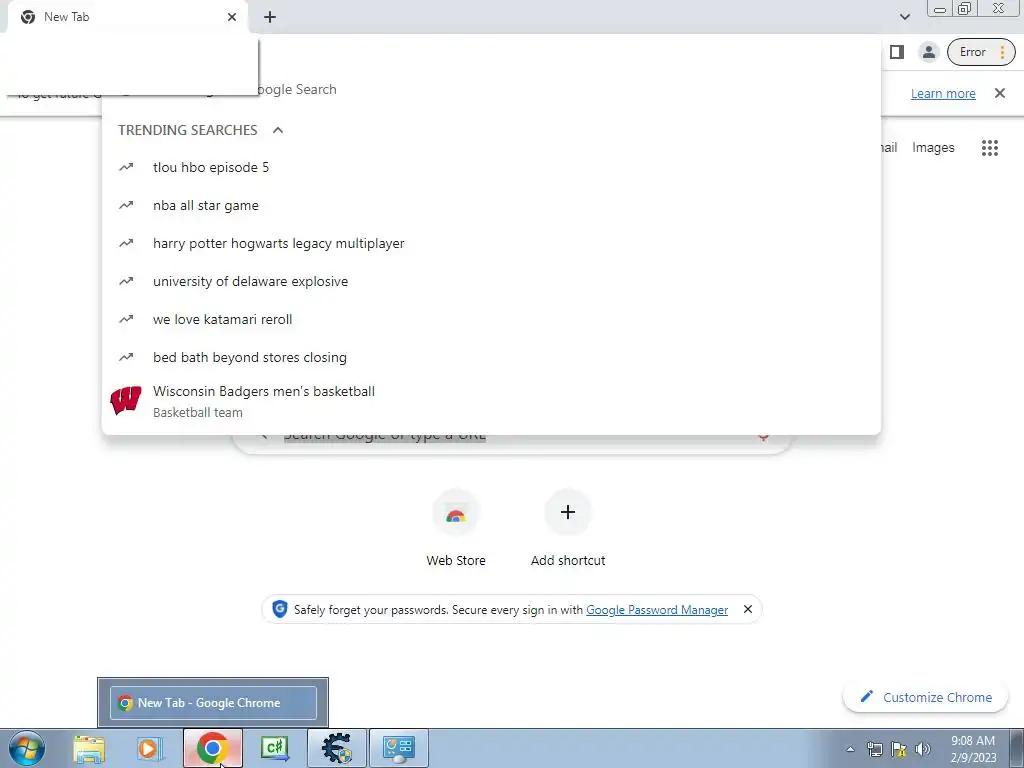Open the C# application taskbar icon

[x=274, y=748]
